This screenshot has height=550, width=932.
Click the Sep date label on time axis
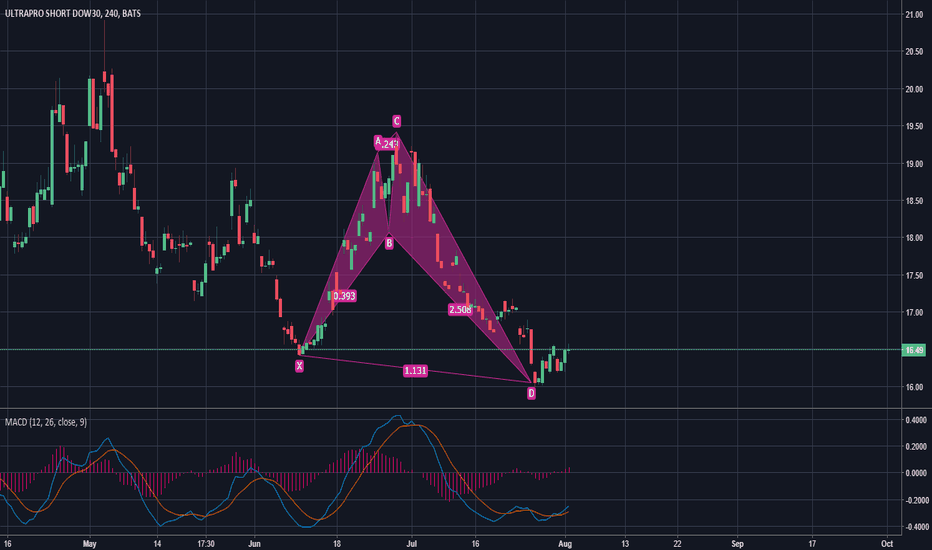click(x=737, y=543)
